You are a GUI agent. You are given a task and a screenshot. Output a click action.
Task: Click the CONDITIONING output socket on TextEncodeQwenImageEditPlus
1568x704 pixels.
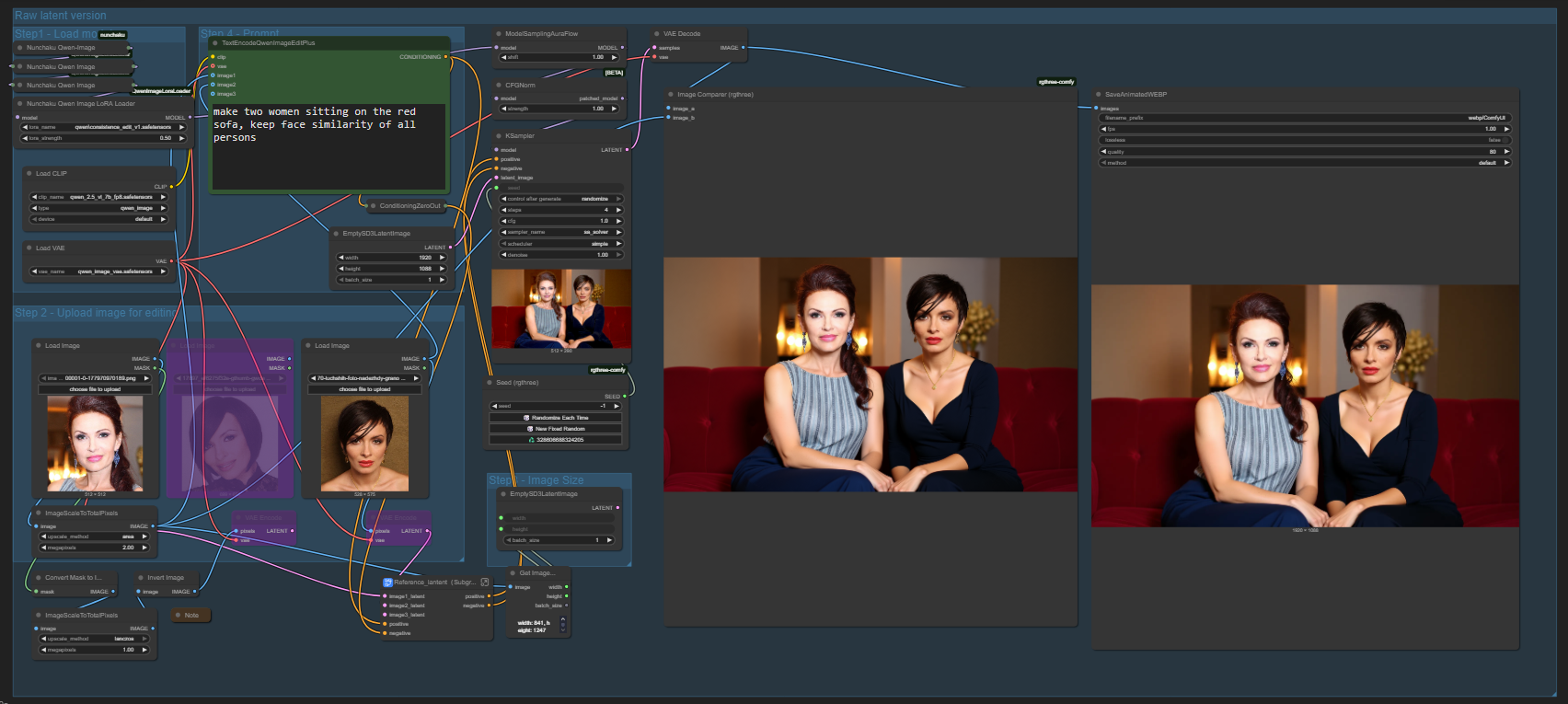tap(446, 57)
